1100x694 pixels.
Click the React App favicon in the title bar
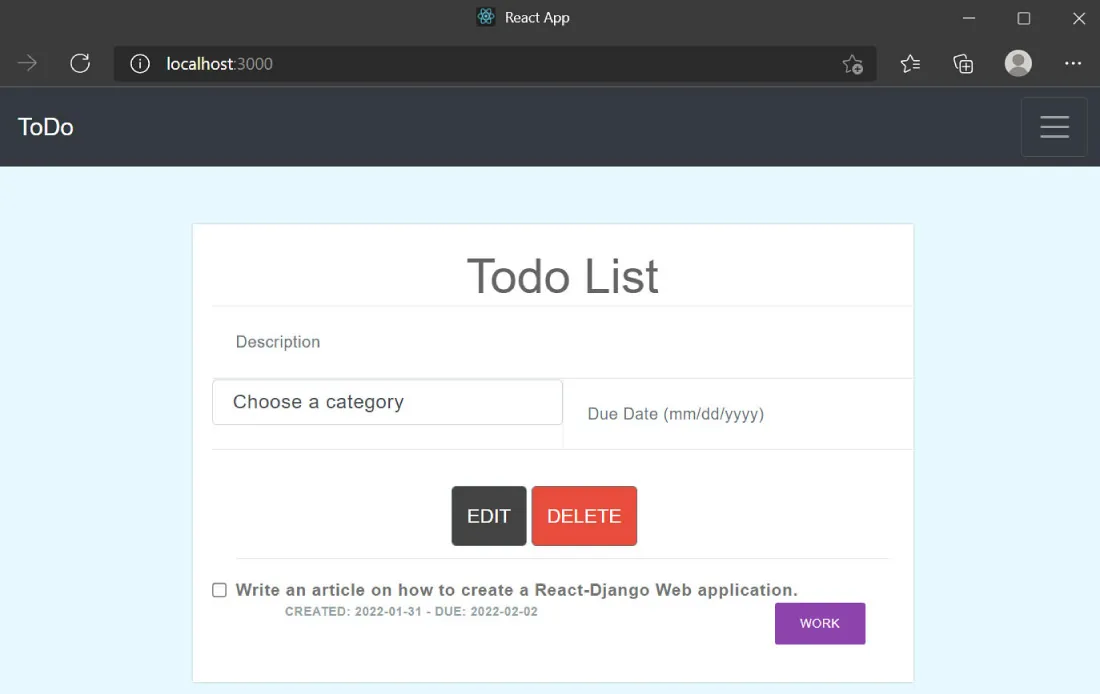click(x=485, y=17)
